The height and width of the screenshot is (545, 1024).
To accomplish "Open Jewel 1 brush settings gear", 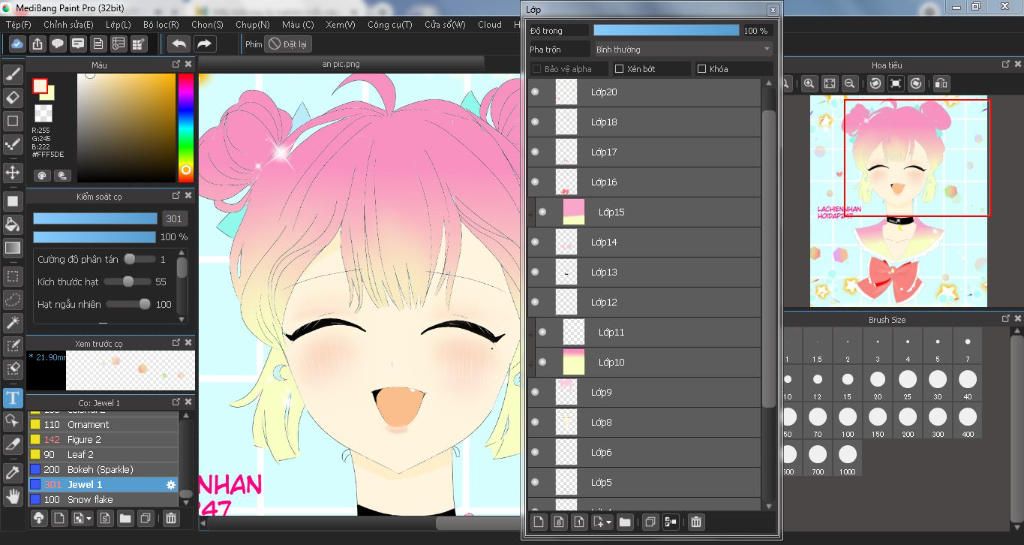I will point(171,485).
